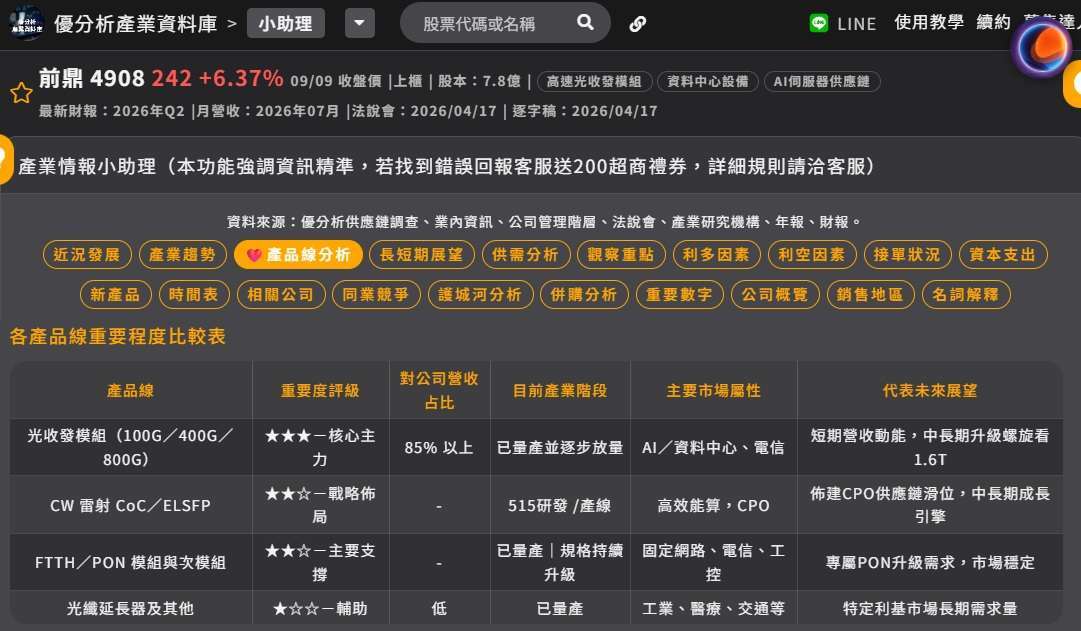
Task: Click the orange widget on right edge
Action: pyautogui.click(x=1073, y=84)
